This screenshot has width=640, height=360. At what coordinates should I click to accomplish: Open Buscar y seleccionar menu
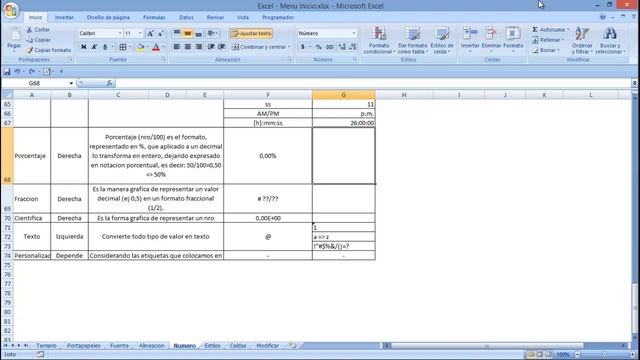610,40
